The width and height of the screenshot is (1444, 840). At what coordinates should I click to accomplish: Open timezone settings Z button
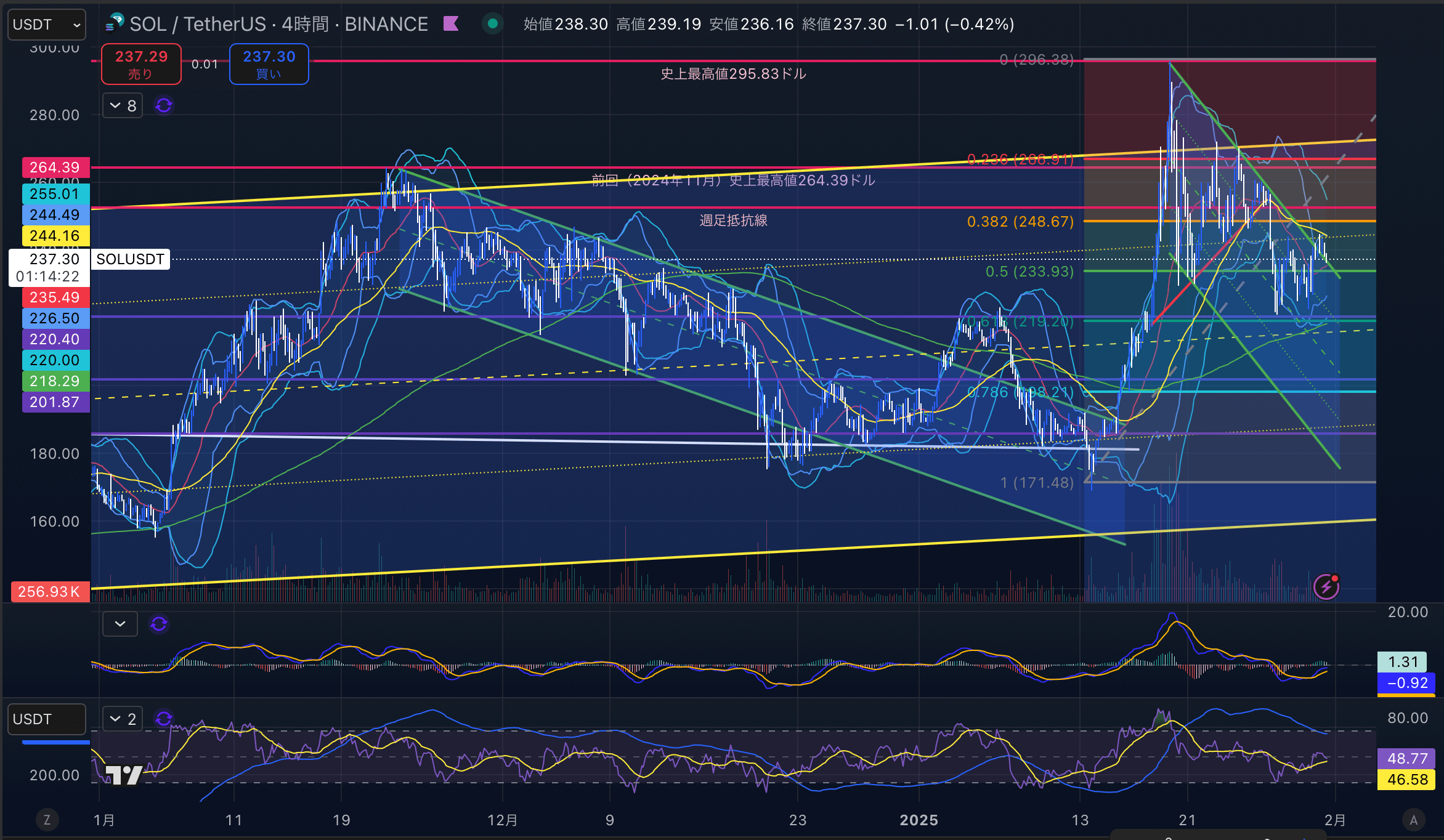(x=47, y=820)
